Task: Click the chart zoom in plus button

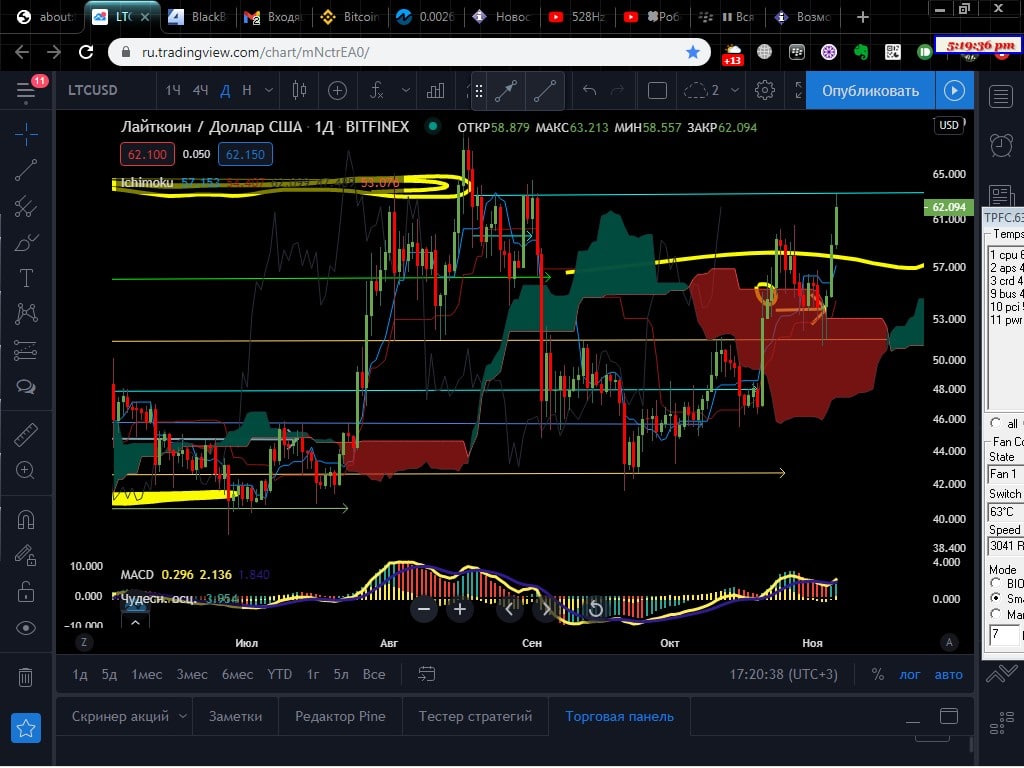Action: coord(460,609)
